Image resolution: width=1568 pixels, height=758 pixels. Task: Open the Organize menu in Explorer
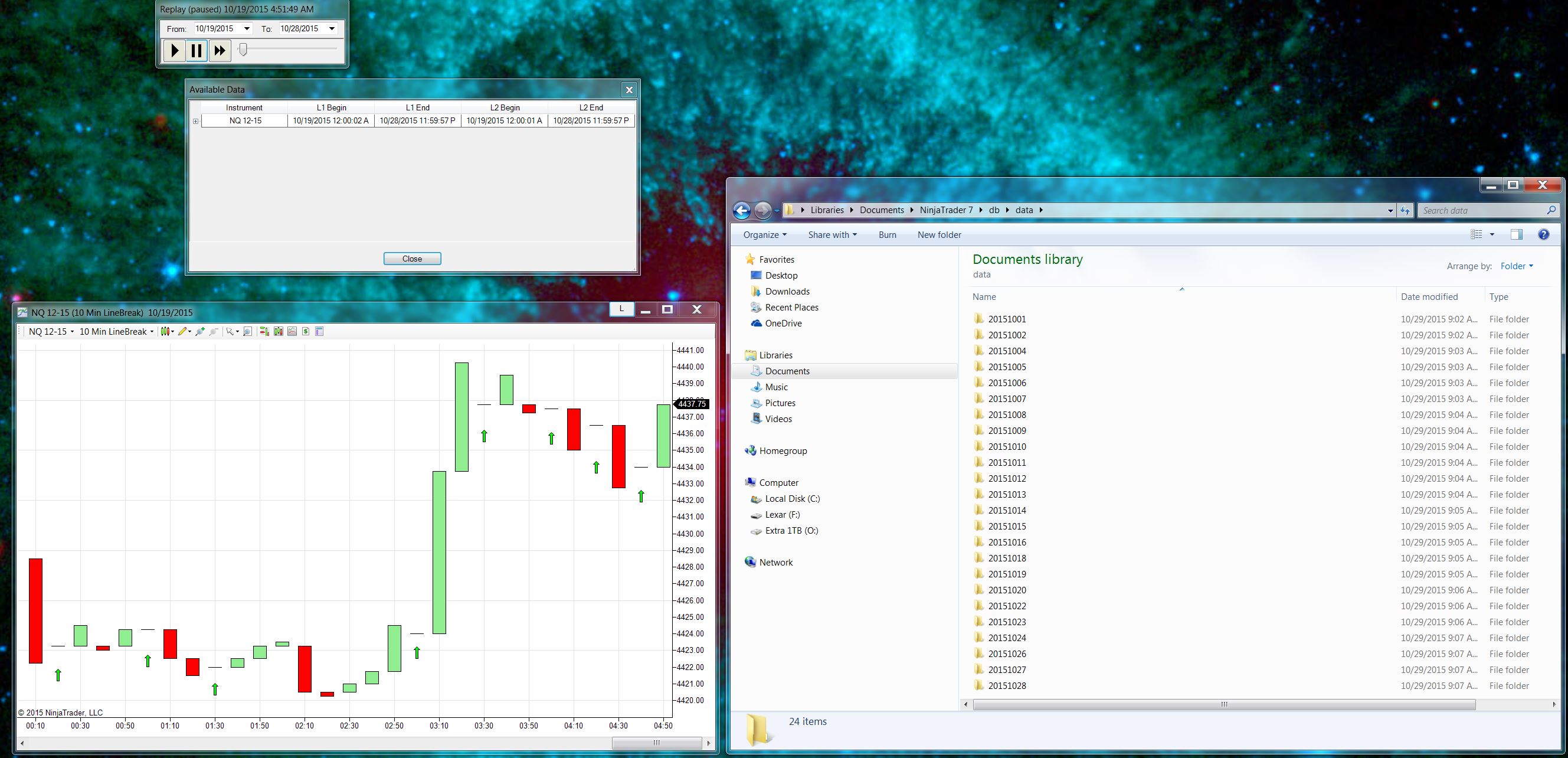tap(764, 235)
